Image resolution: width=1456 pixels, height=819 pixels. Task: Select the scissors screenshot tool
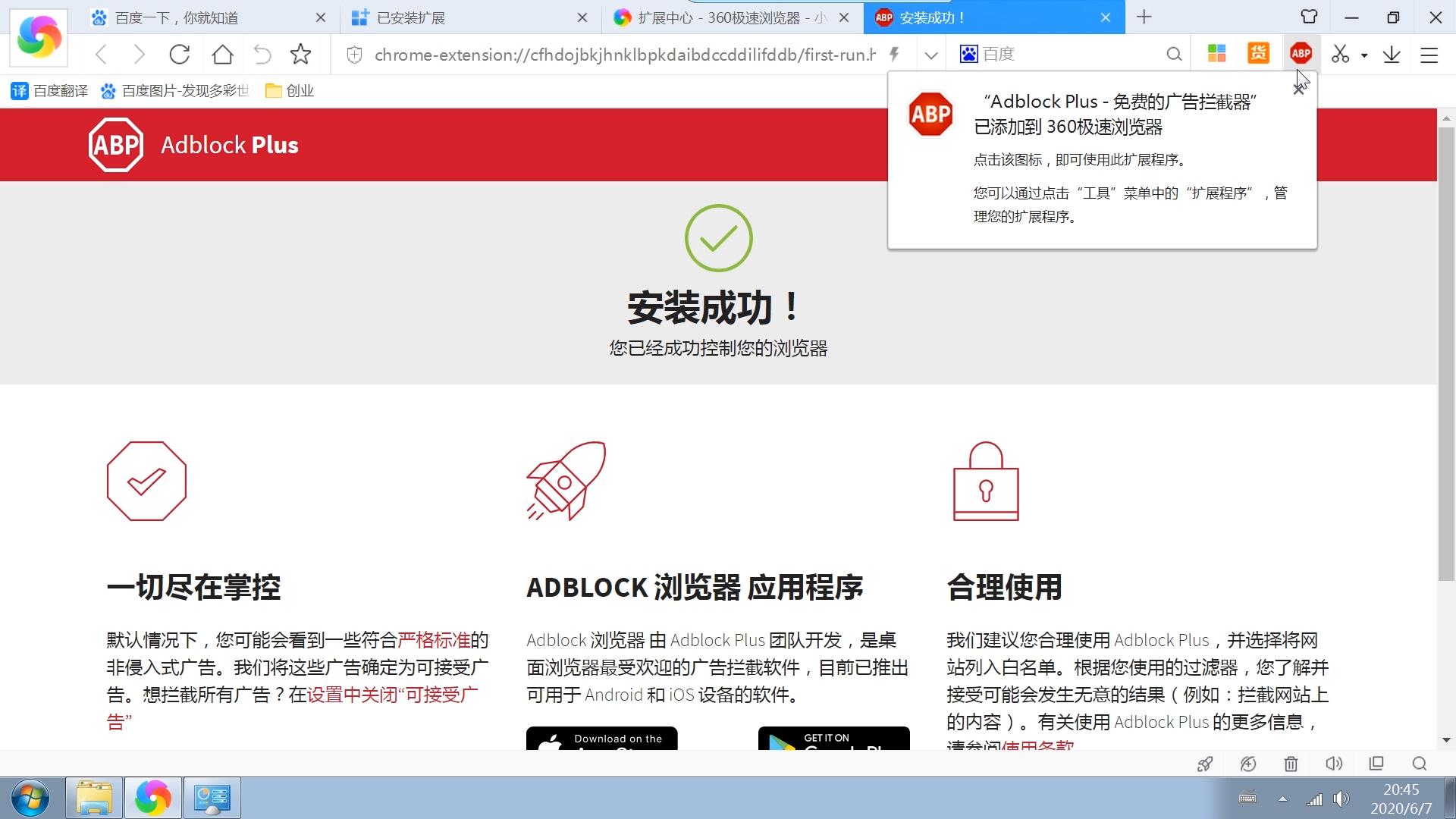tap(1341, 54)
